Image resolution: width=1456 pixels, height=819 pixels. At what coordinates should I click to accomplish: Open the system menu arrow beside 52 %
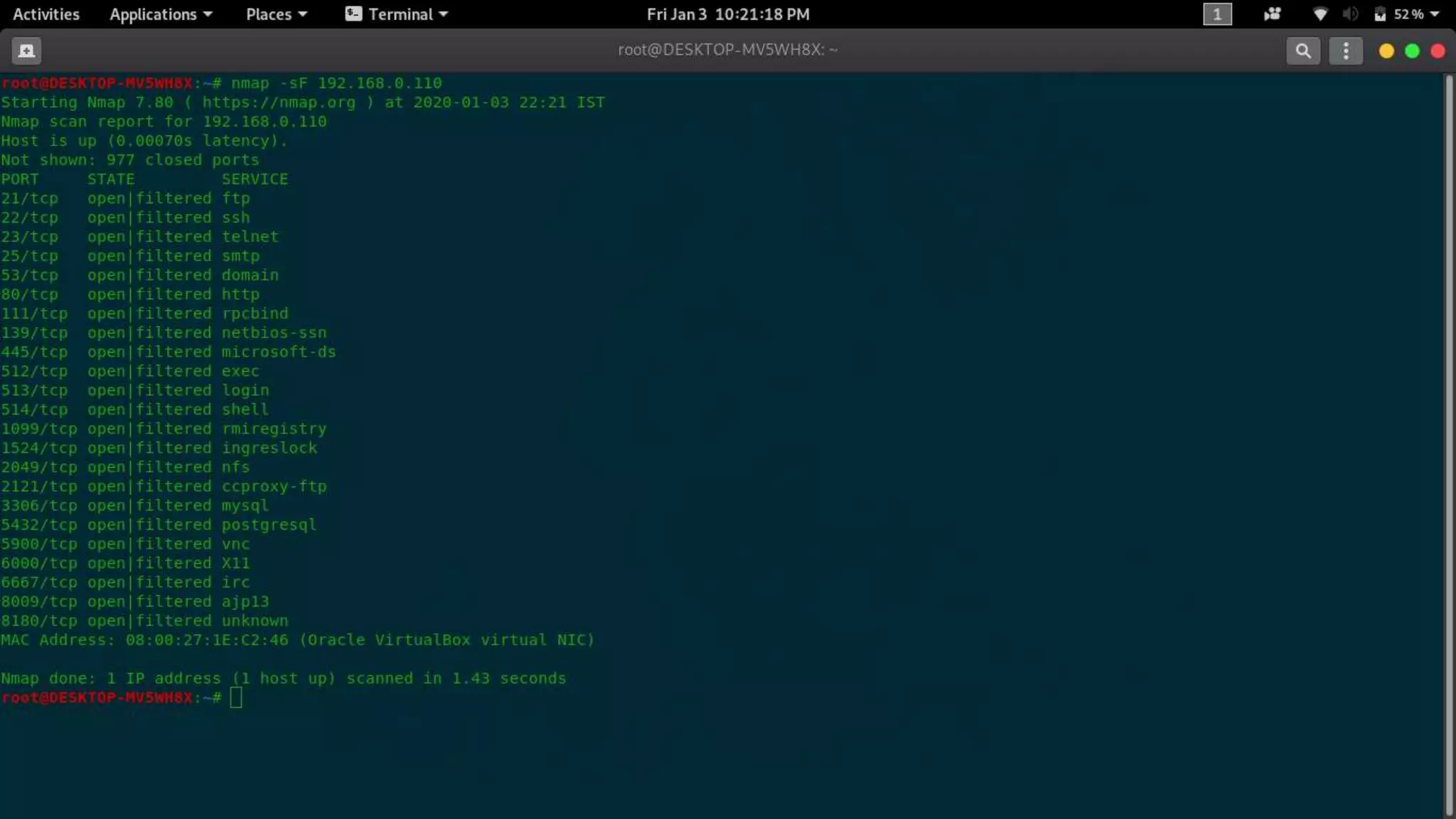click(1434, 14)
